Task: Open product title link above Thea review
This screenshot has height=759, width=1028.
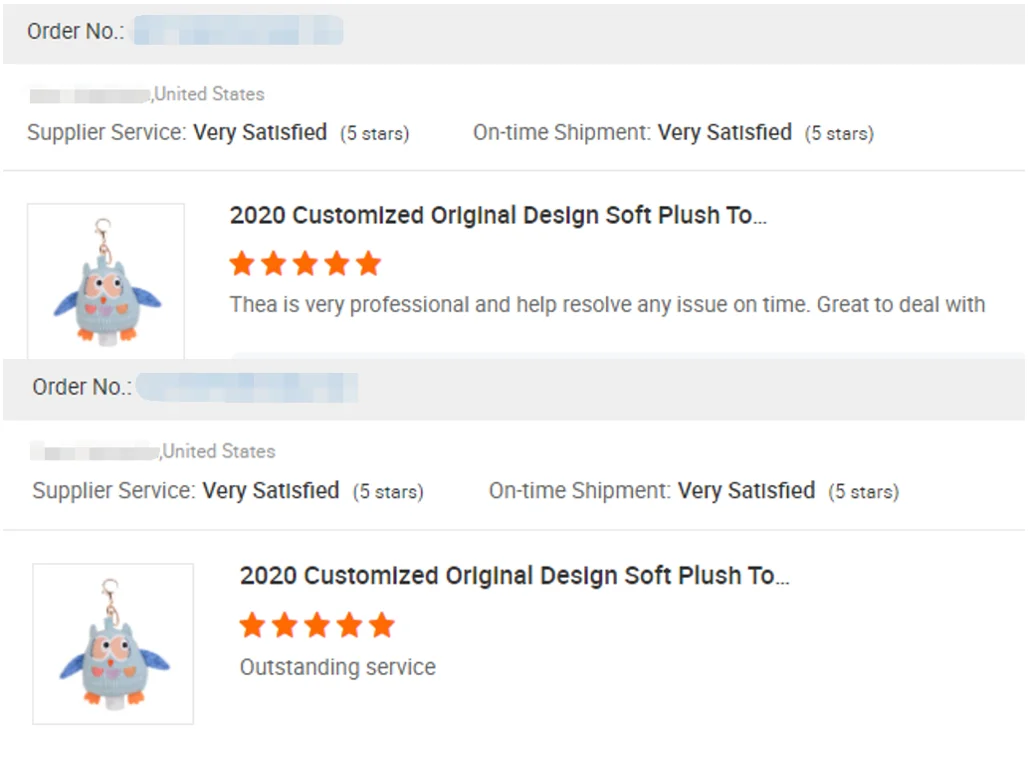Action: tap(498, 215)
